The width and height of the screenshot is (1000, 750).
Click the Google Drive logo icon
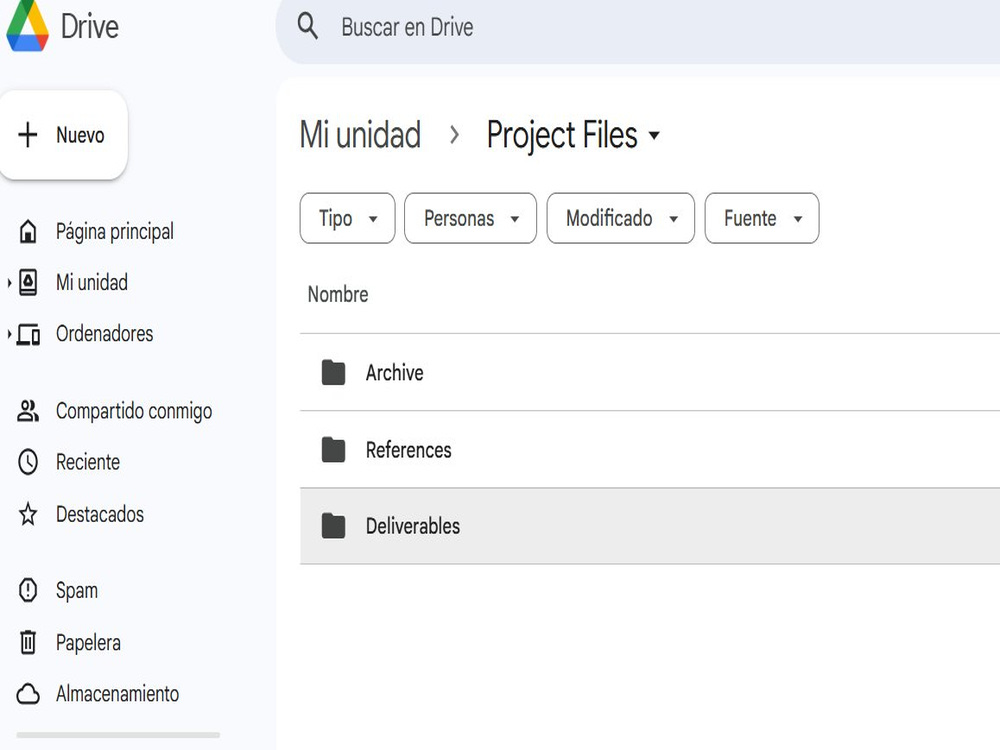[27, 26]
